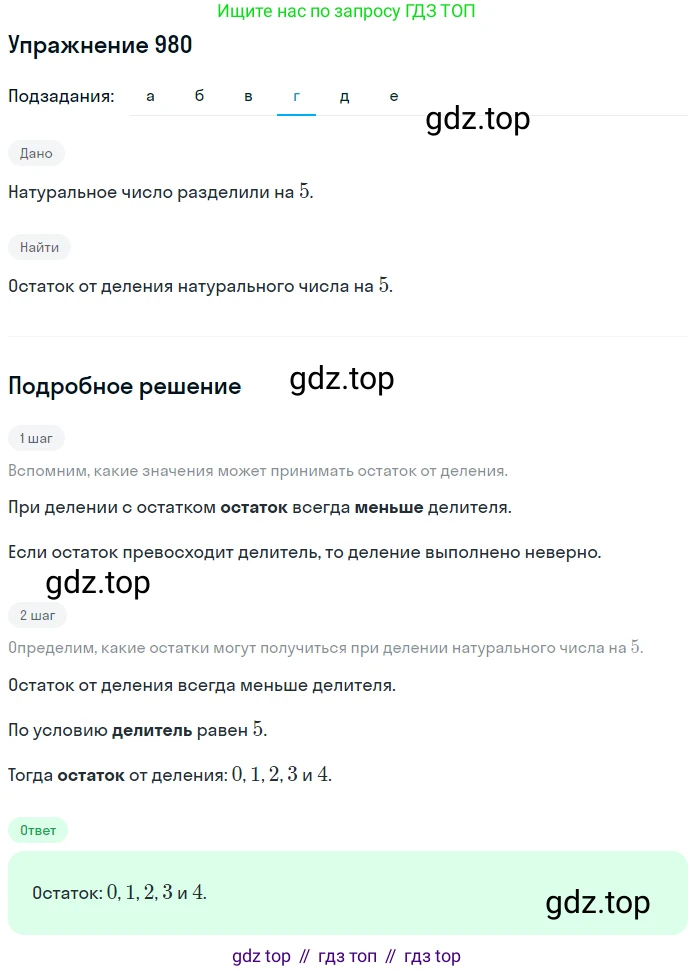Click the Дано label badge

[36, 154]
